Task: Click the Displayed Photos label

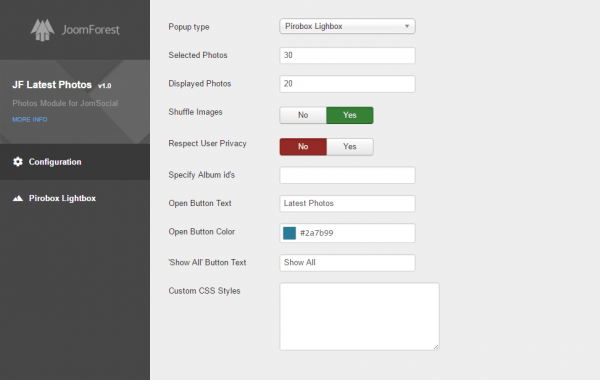Action: (x=200, y=83)
